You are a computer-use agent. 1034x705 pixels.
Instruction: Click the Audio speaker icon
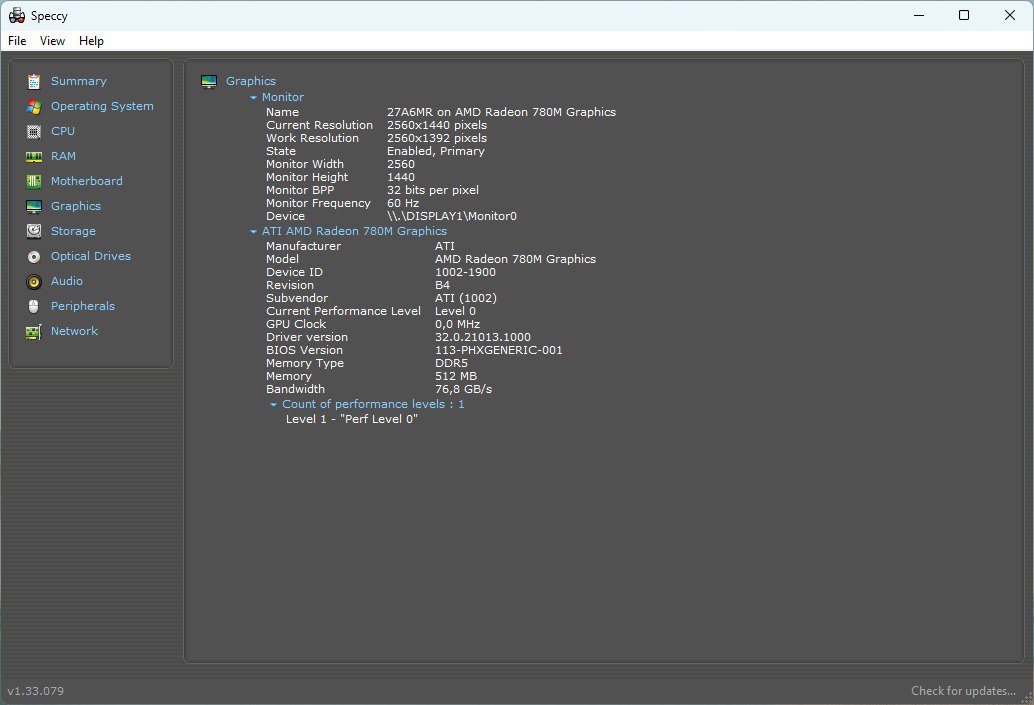(x=34, y=282)
